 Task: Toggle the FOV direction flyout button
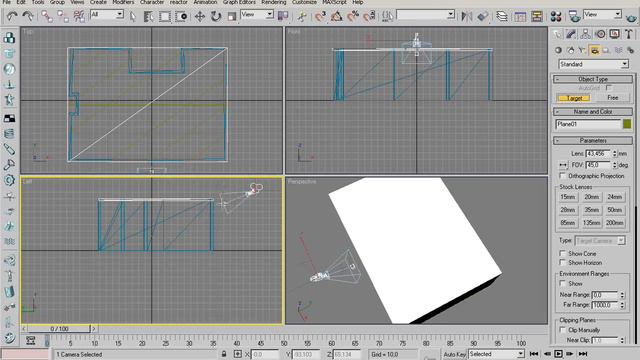[563, 165]
